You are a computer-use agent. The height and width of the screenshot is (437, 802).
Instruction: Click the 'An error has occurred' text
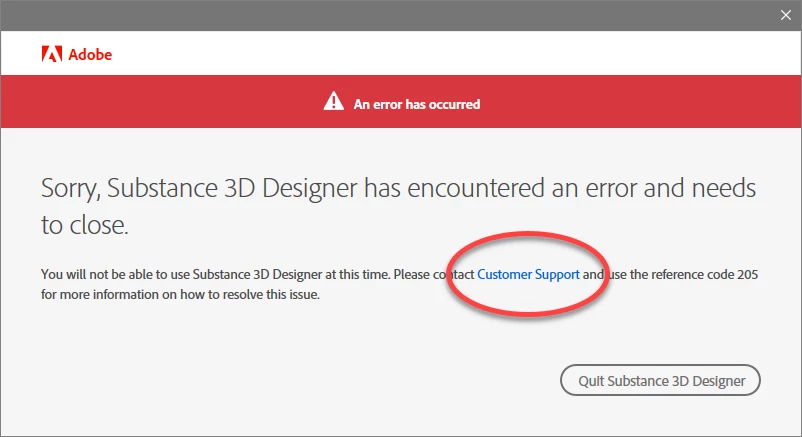pyautogui.click(x=417, y=104)
